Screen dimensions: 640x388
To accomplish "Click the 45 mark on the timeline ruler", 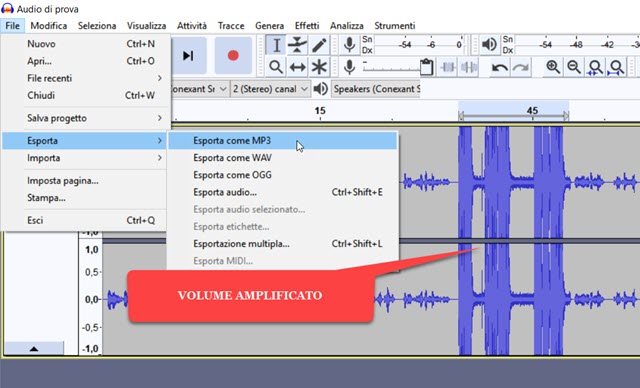I will (532, 111).
